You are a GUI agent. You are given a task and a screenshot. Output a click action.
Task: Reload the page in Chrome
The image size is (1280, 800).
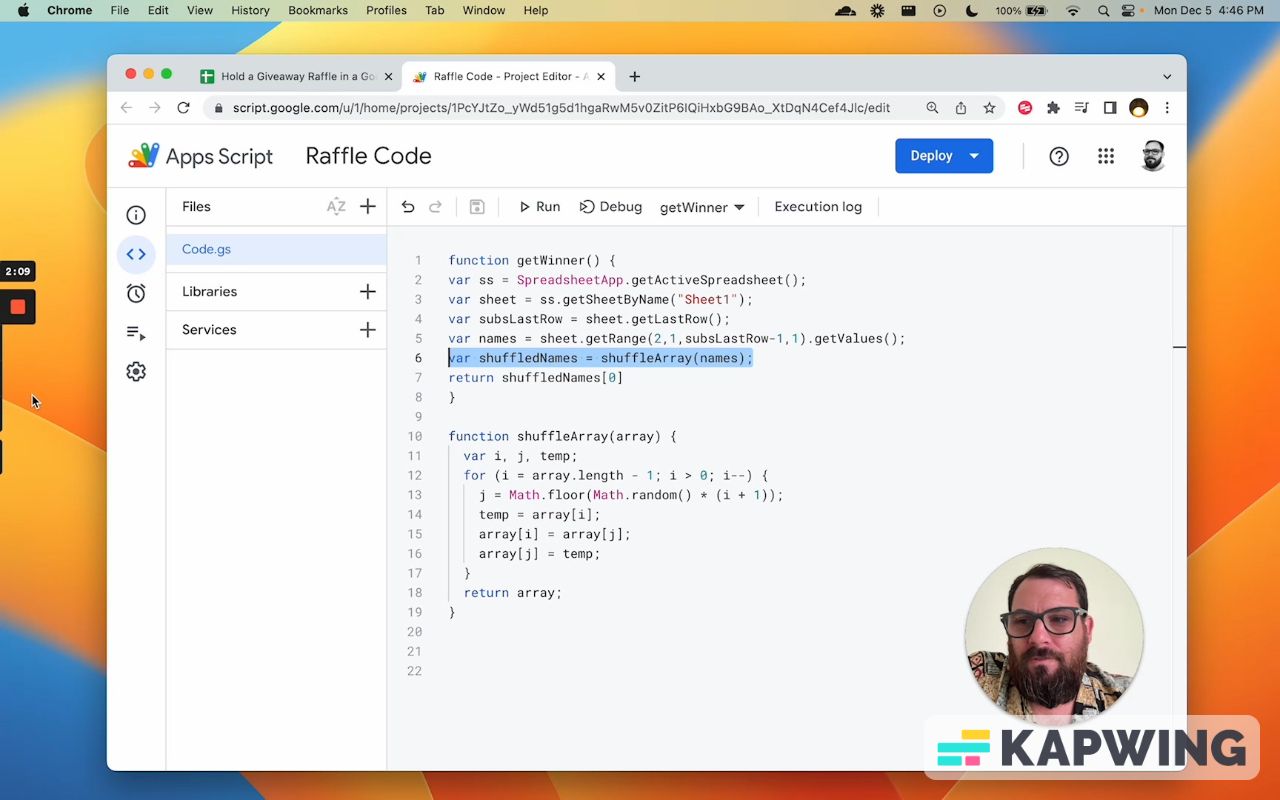[183, 108]
